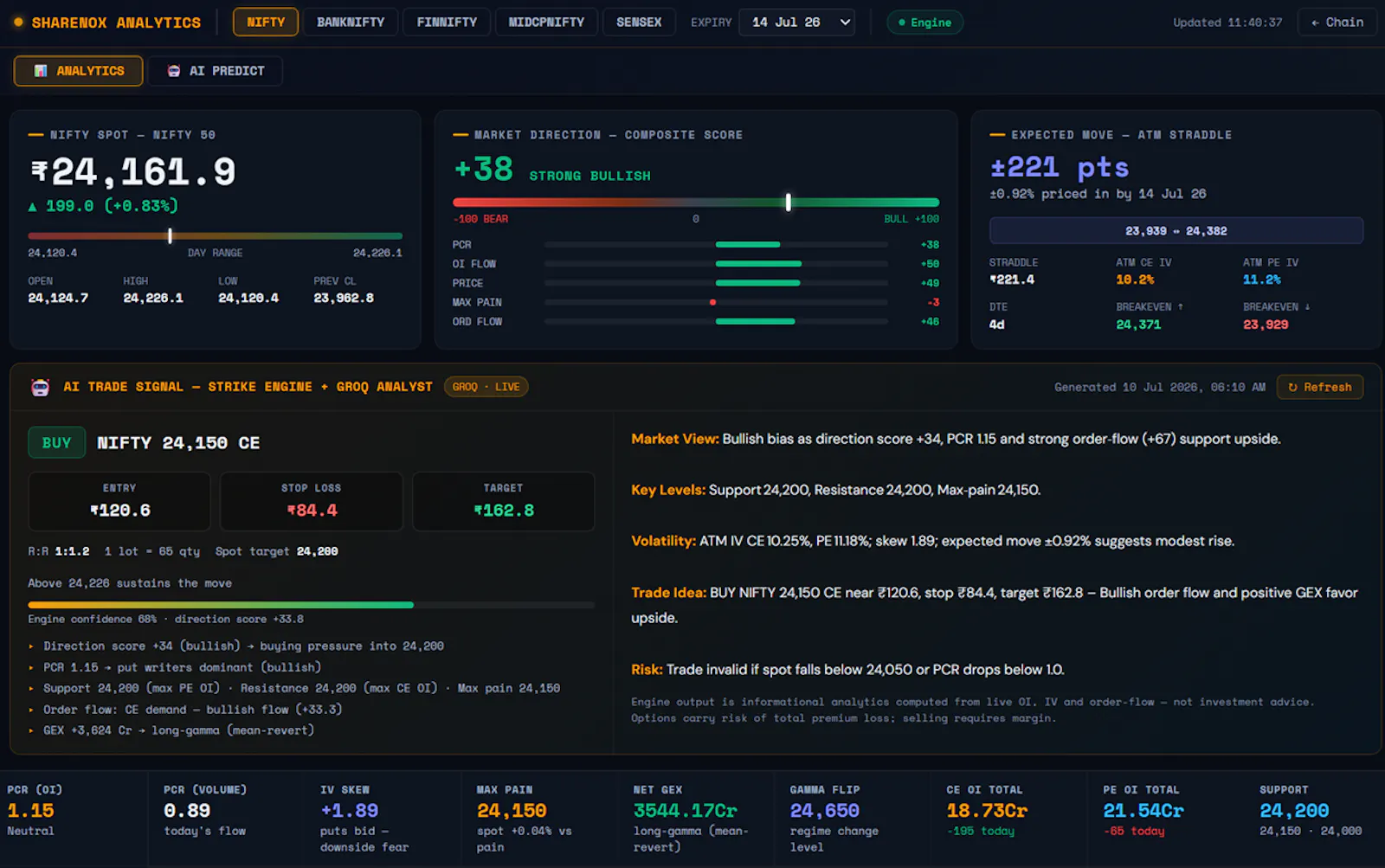Image resolution: width=1385 pixels, height=868 pixels.
Task: Click the ±221 pts expected move value
Action: coord(1060,167)
